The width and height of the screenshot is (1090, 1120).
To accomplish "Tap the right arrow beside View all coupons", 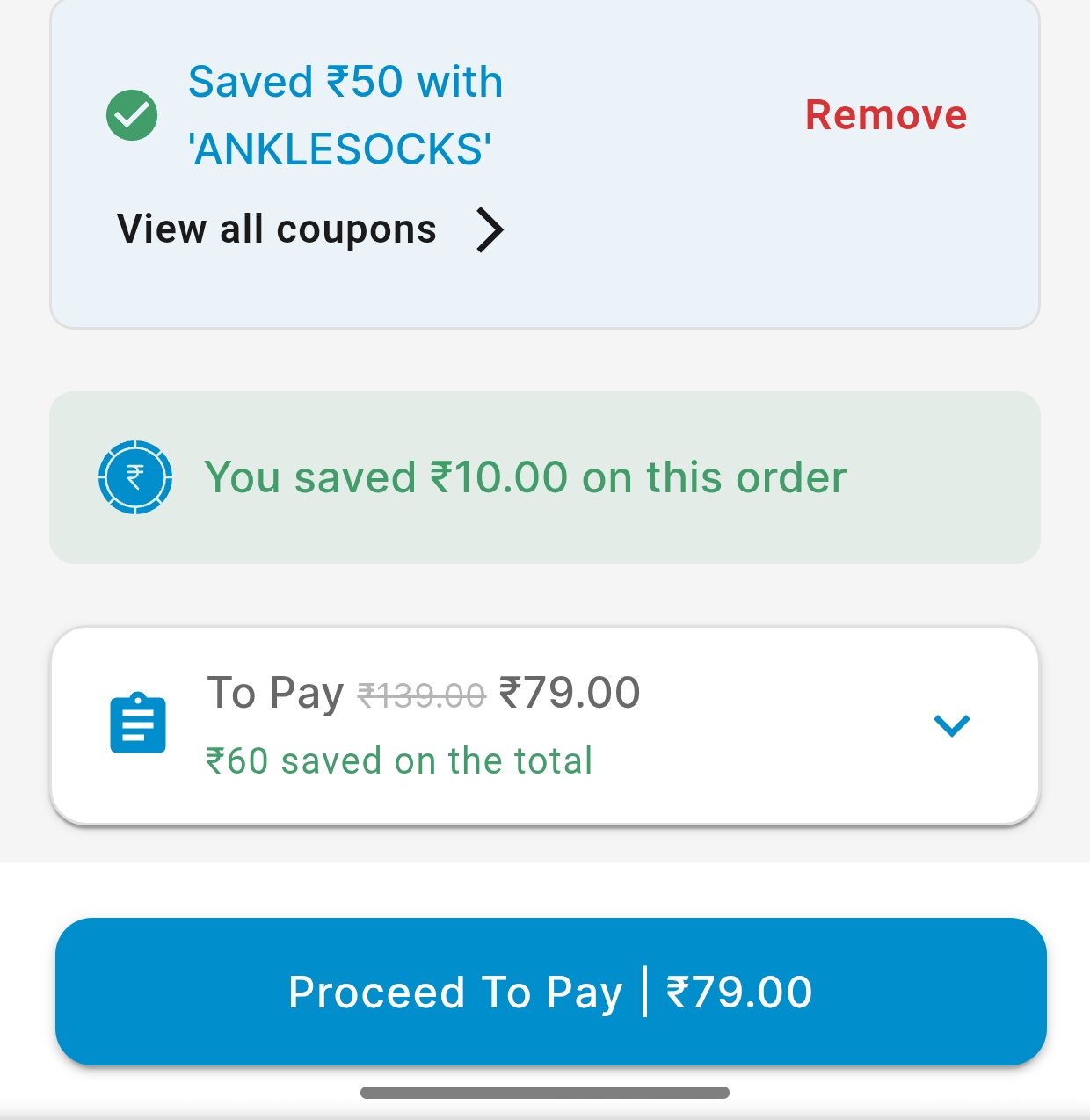I will (490, 230).
